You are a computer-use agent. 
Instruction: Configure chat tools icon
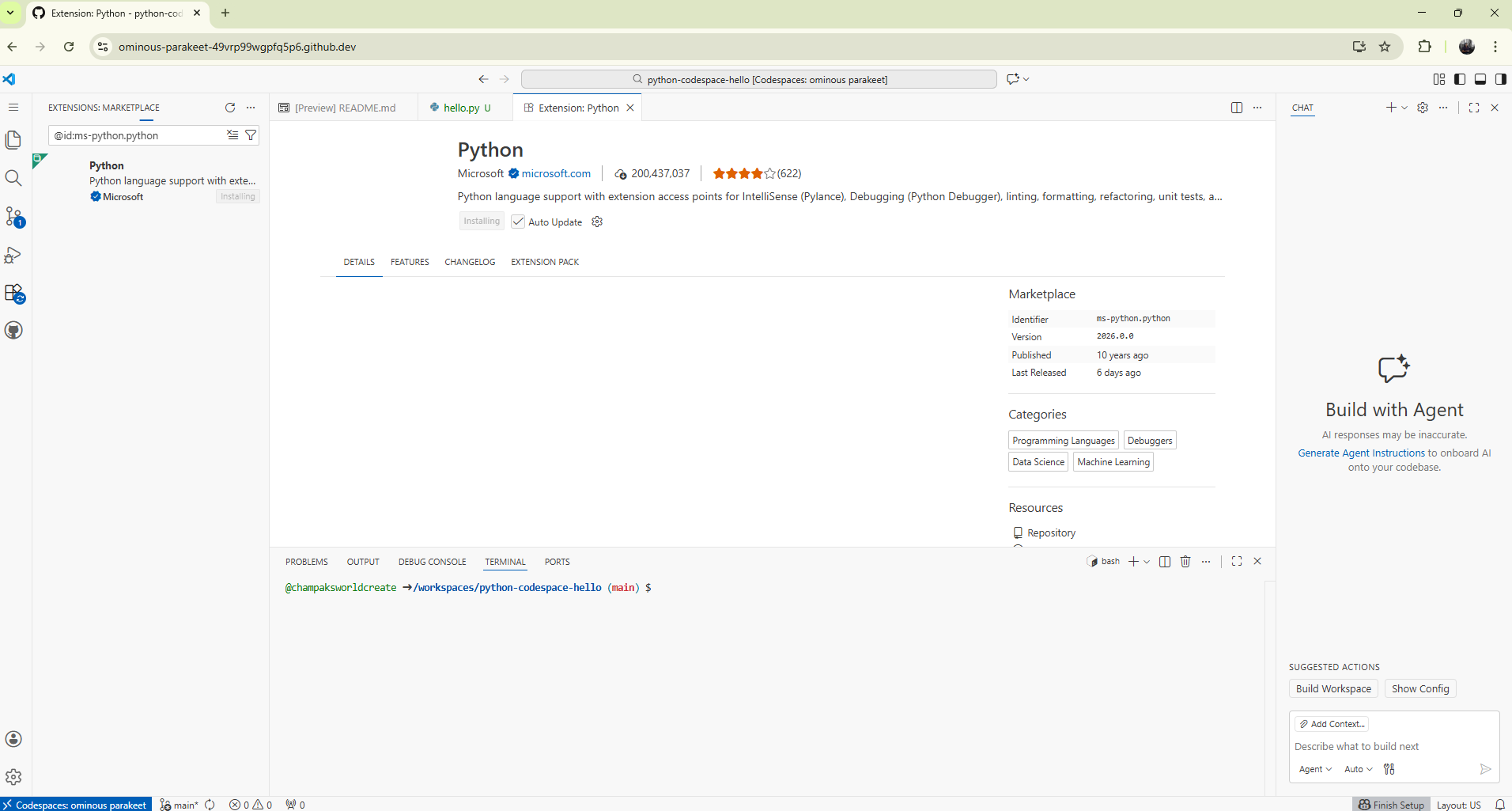(1389, 769)
